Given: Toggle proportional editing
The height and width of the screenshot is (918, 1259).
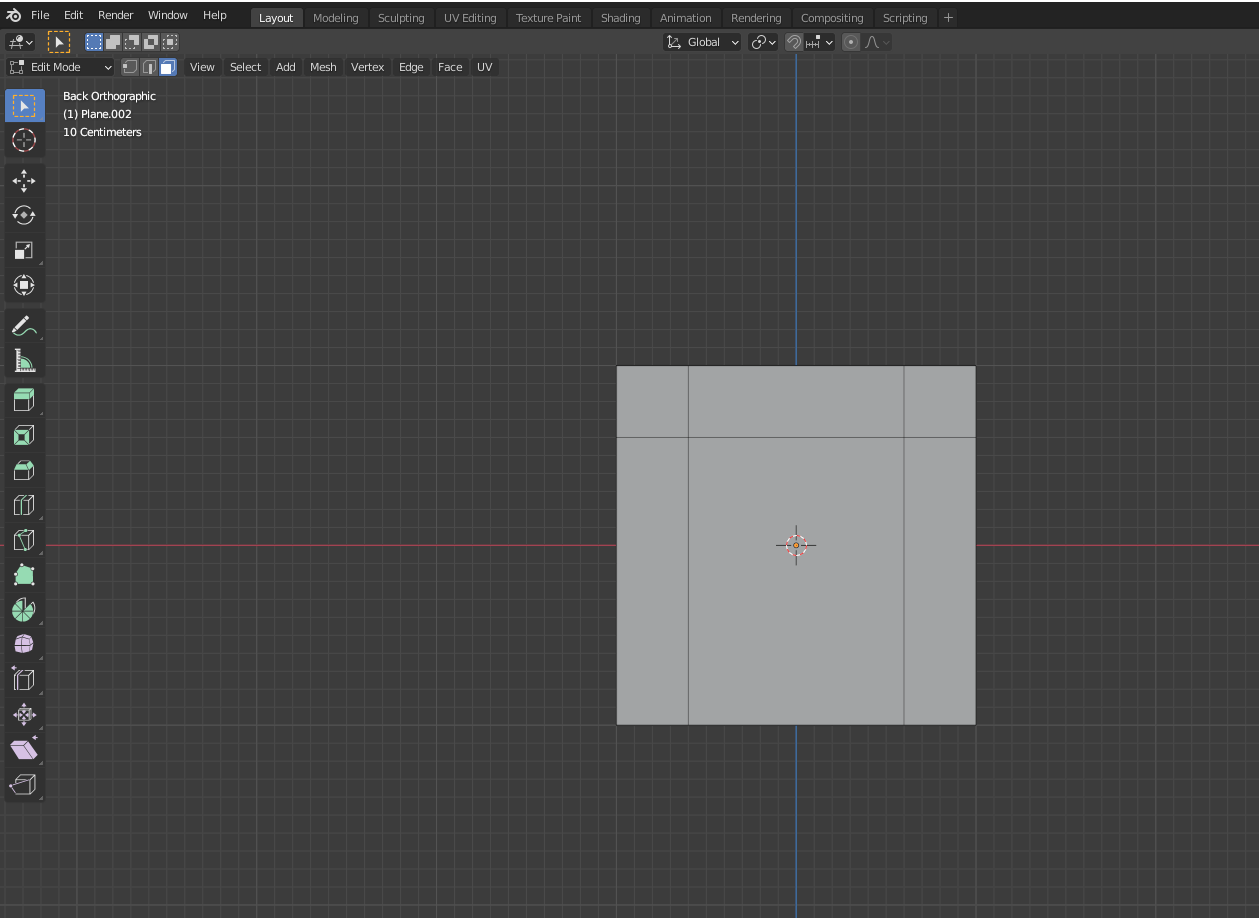Looking at the screenshot, I should pos(851,42).
